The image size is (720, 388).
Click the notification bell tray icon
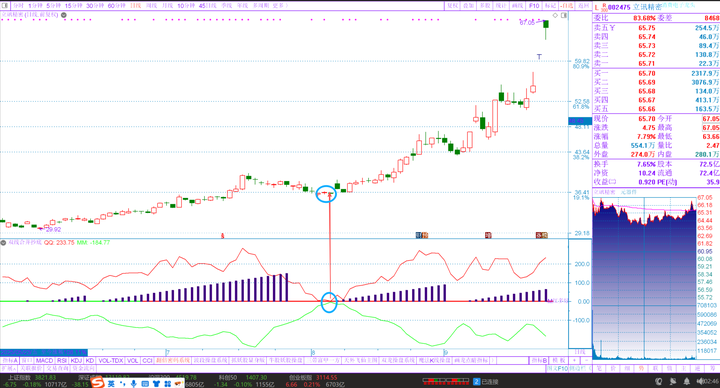point(686,381)
